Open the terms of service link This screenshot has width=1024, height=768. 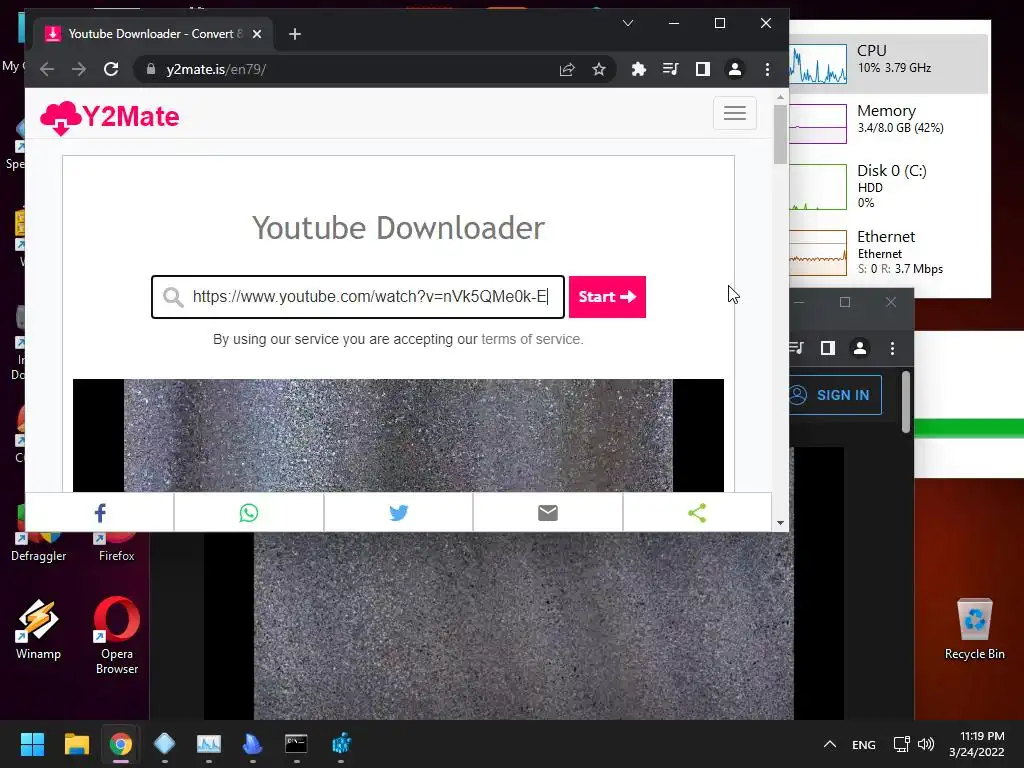click(532, 340)
